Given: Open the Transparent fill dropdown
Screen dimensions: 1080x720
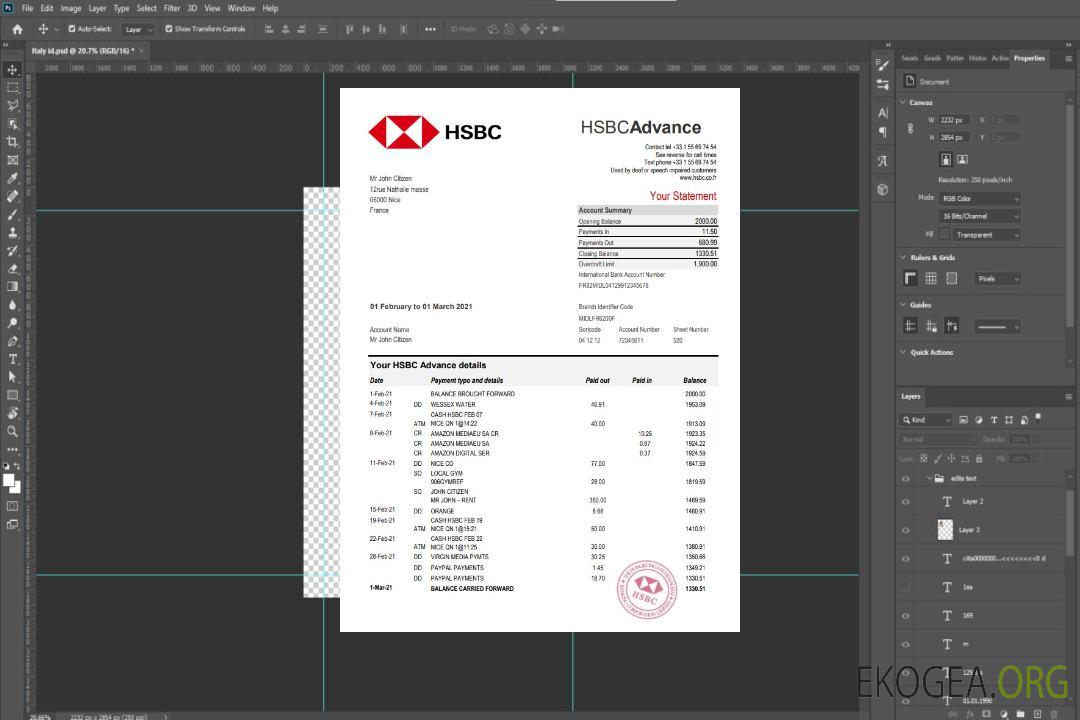Looking at the screenshot, I should pos(987,235).
